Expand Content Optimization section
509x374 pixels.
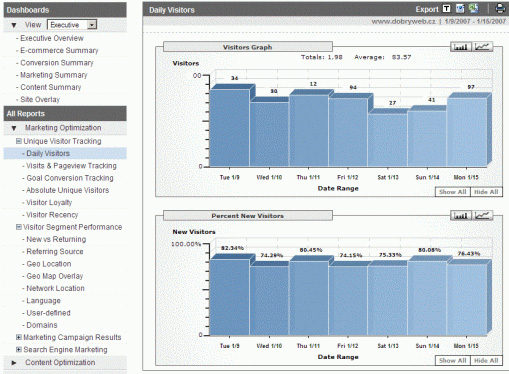[14, 363]
